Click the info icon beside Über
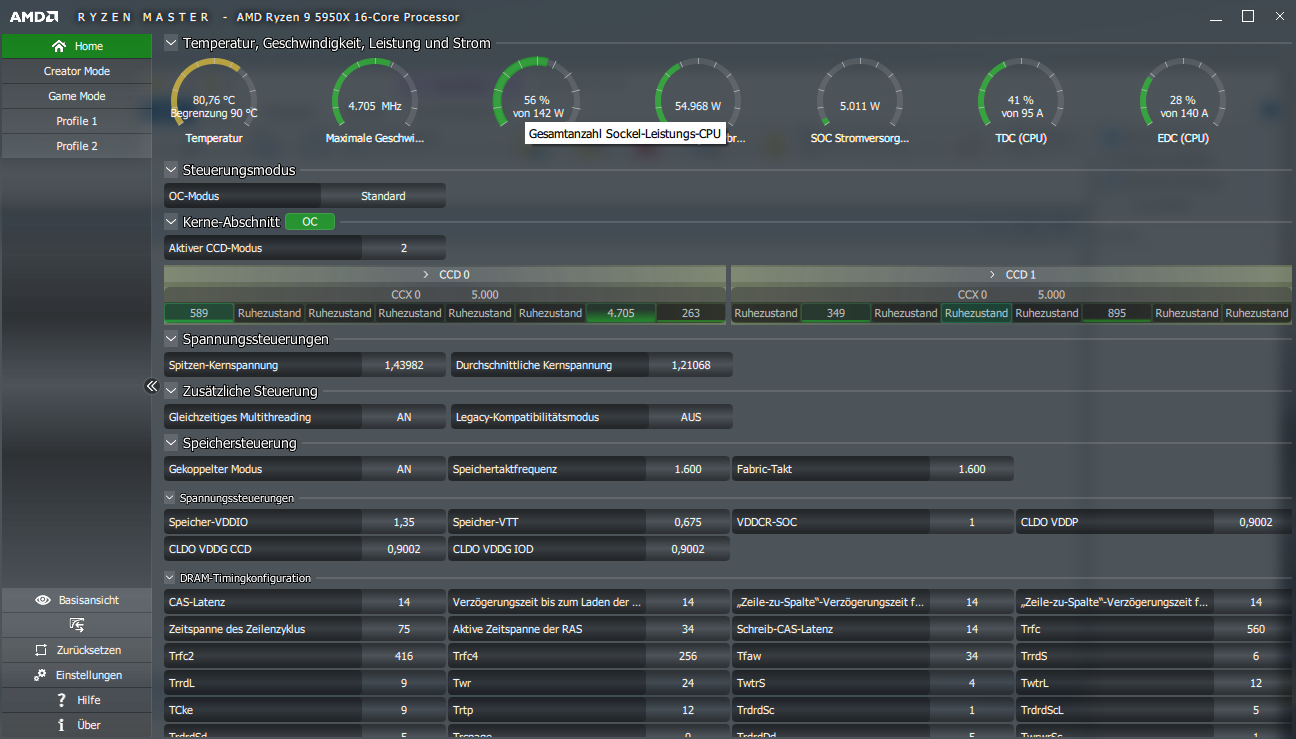Image resolution: width=1296 pixels, height=739 pixels. (x=62, y=725)
